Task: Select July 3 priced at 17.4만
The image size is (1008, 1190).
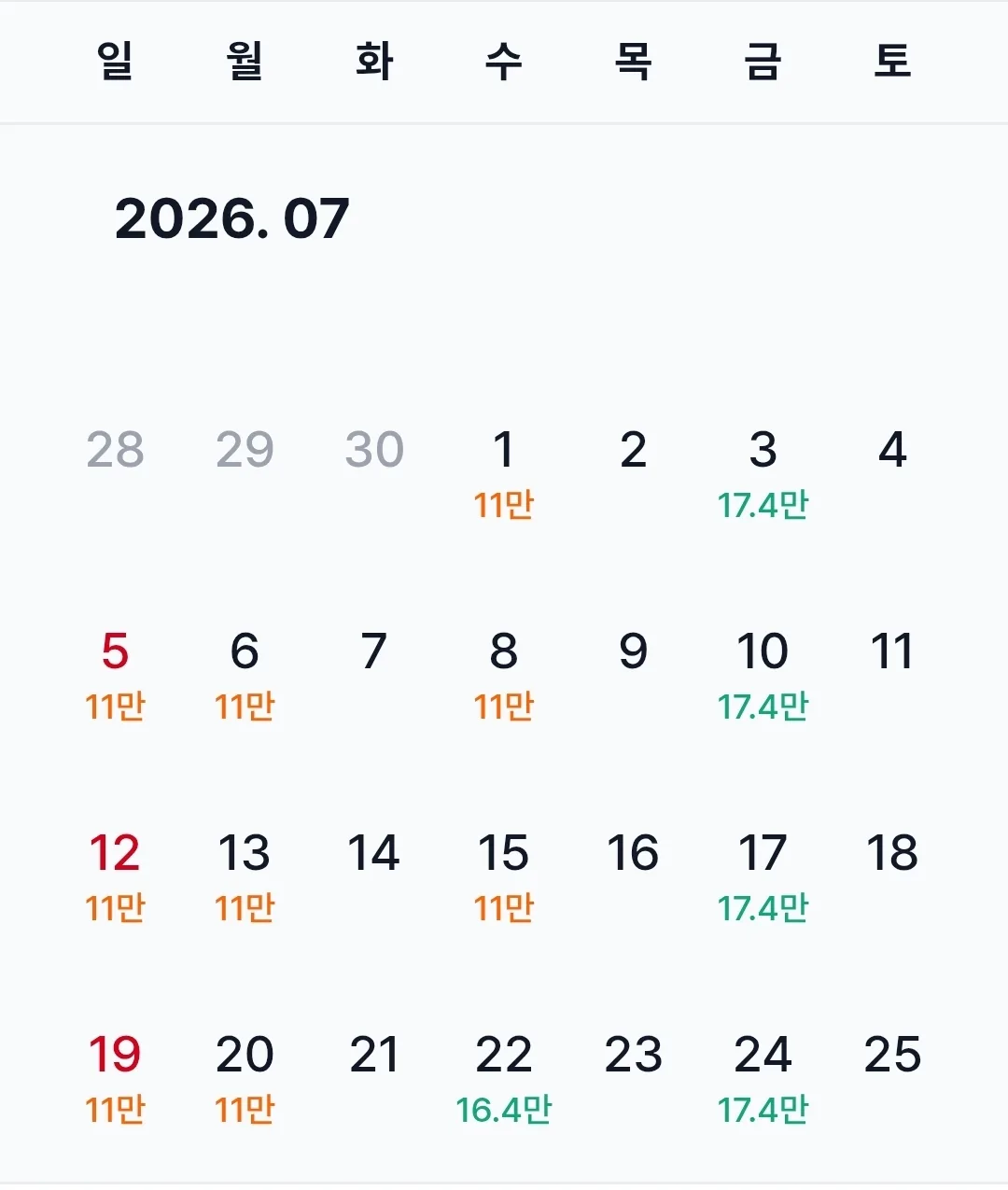Action: tap(763, 474)
